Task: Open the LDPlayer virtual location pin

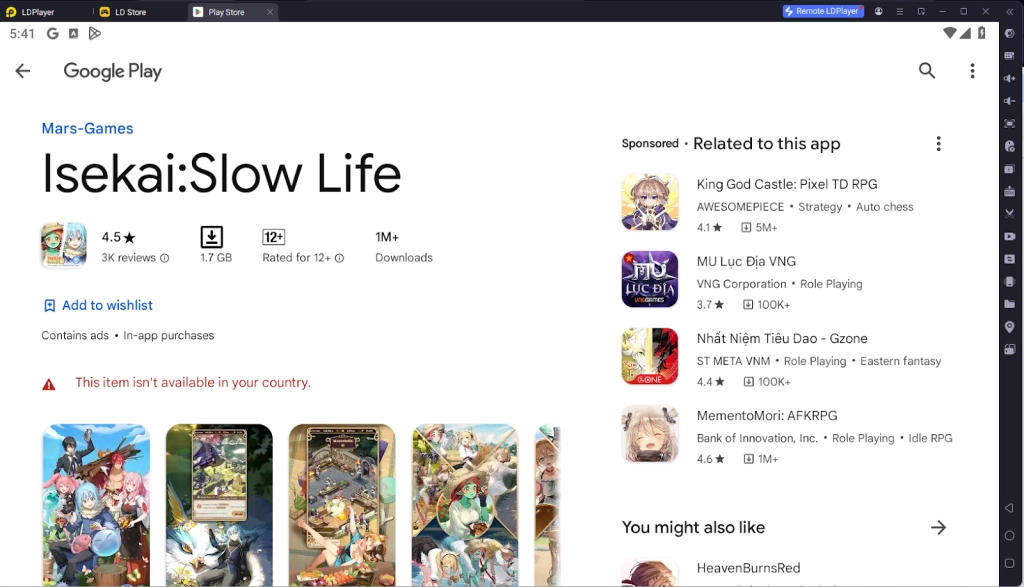Action: [1010, 326]
